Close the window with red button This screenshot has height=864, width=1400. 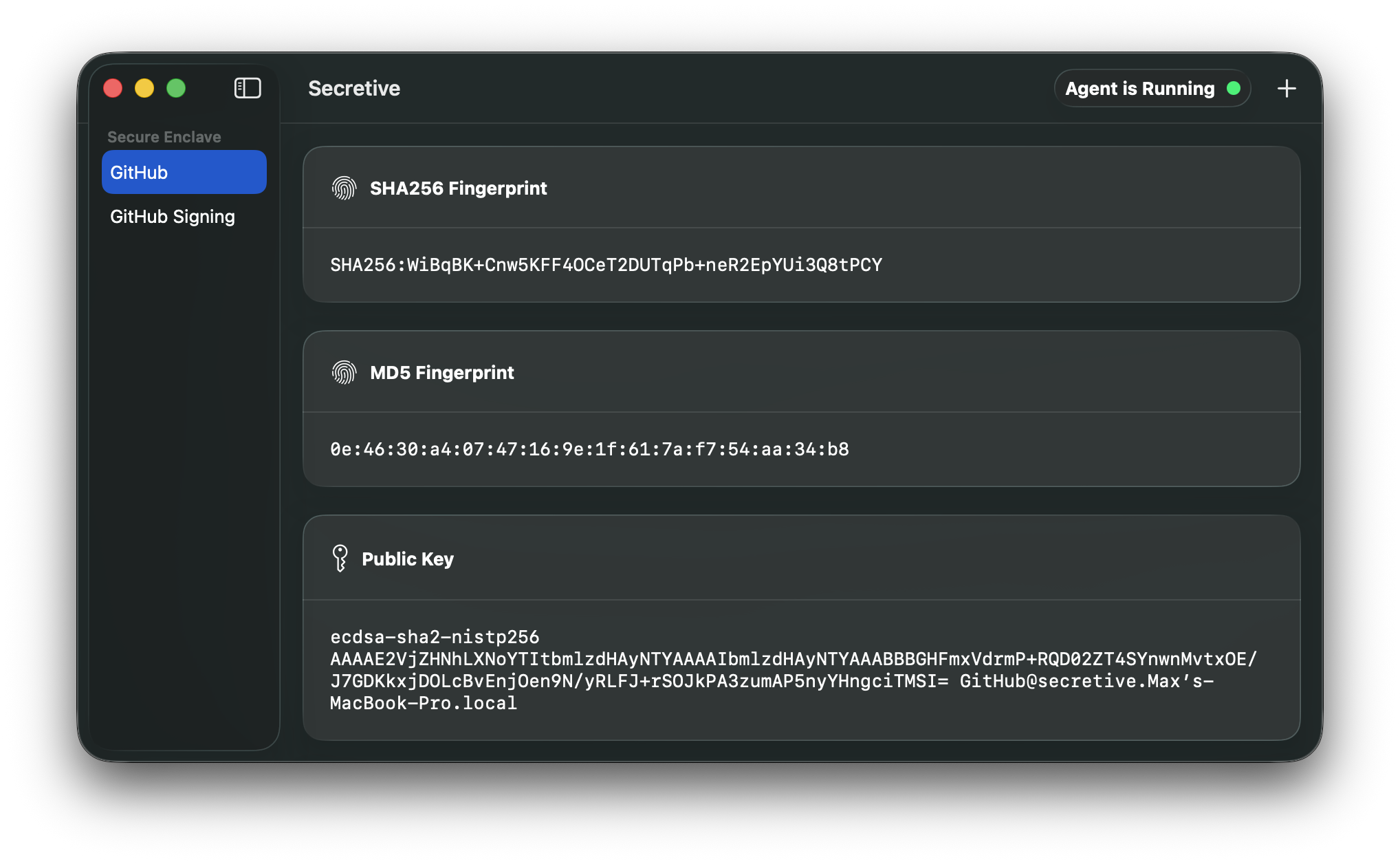(x=113, y=88)
